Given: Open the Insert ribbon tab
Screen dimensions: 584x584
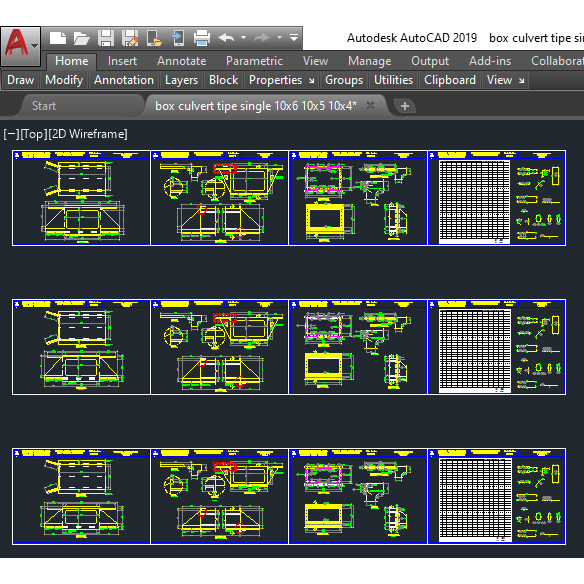Looking at the screenshot, I should pyautogui.click(x=122, y=61).
